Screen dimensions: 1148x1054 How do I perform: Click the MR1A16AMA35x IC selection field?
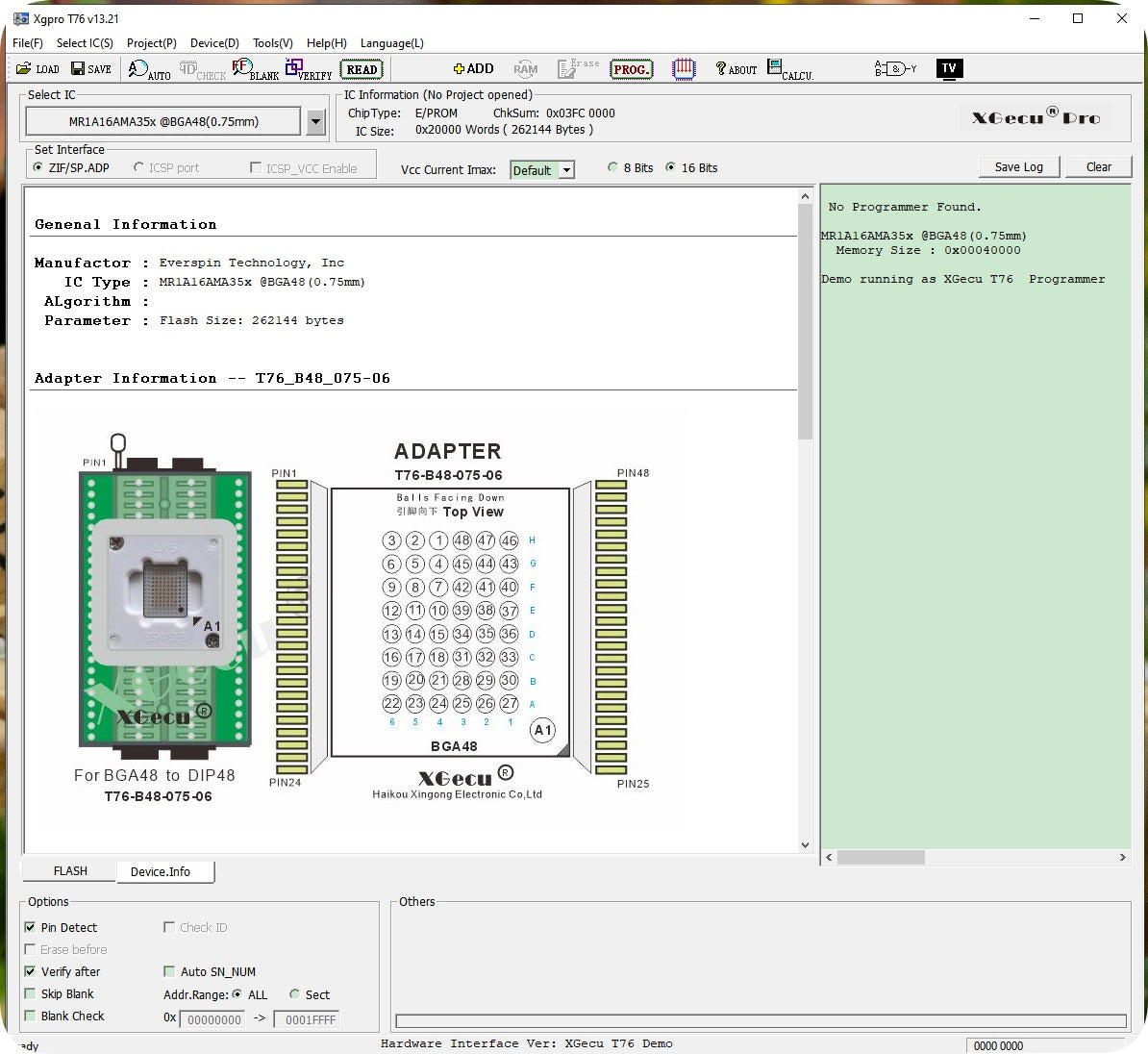(163, 121)
